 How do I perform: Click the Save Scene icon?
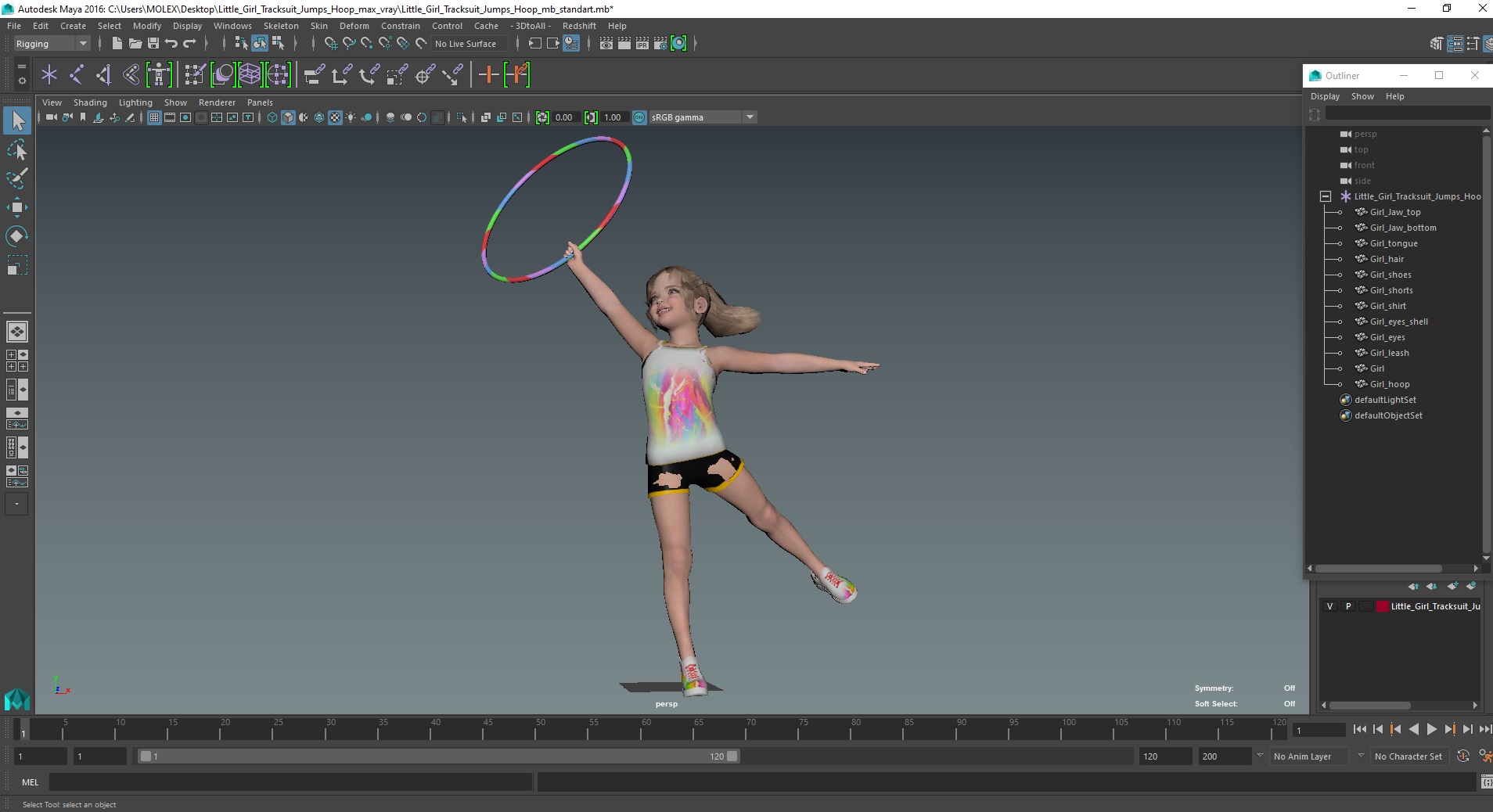(x=153, y=44)
